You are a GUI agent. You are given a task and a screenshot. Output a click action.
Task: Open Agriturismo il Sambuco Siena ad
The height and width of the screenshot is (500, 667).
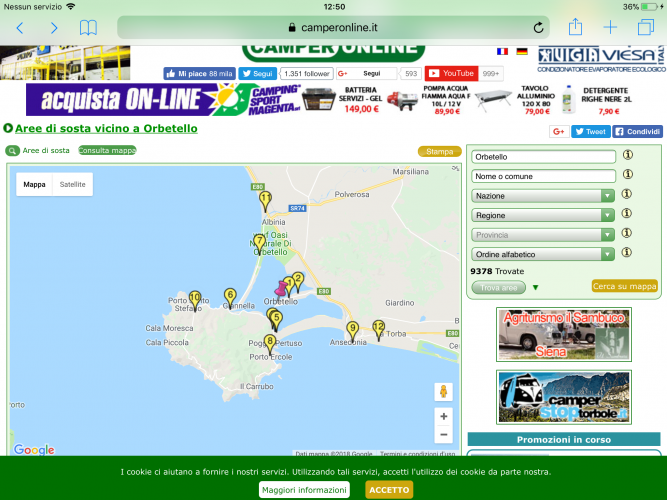pos(564,334)
